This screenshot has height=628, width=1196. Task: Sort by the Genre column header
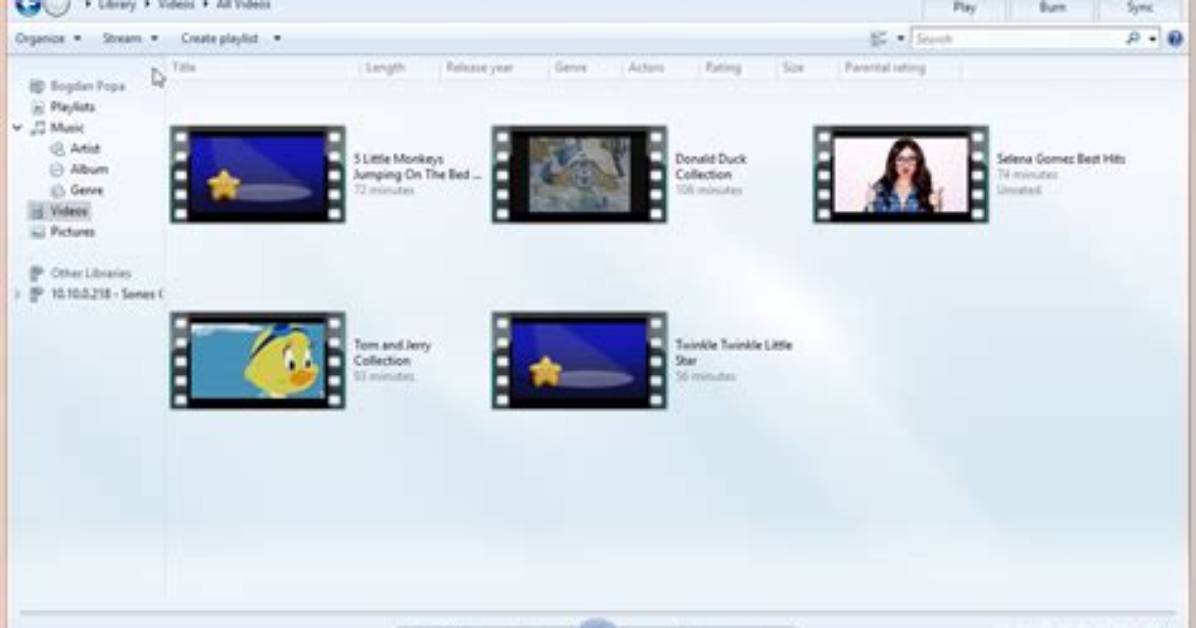click(x=571, y=67)
